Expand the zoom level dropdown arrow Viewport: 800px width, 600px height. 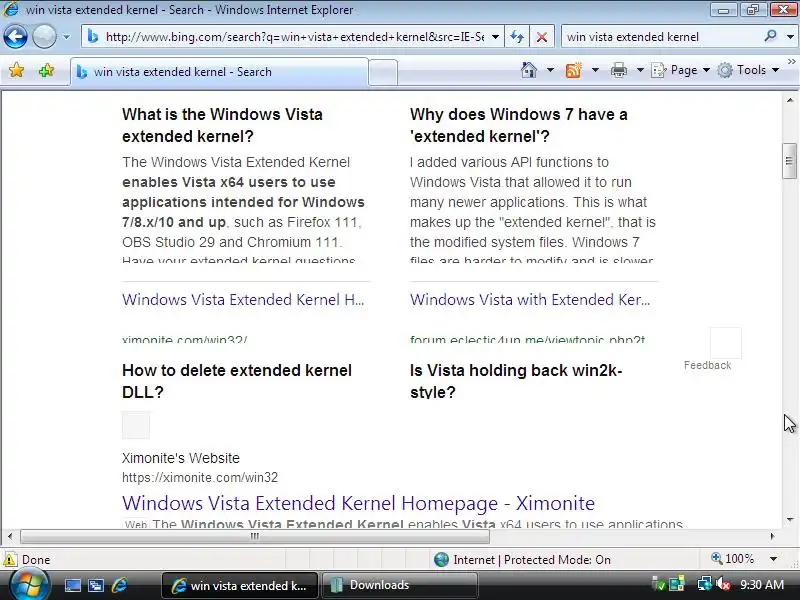(x=773, y=559)
